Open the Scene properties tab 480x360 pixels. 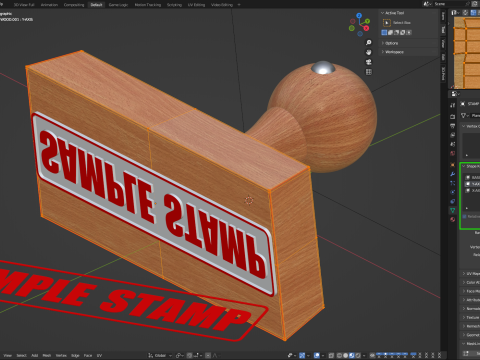pos(452,144)
